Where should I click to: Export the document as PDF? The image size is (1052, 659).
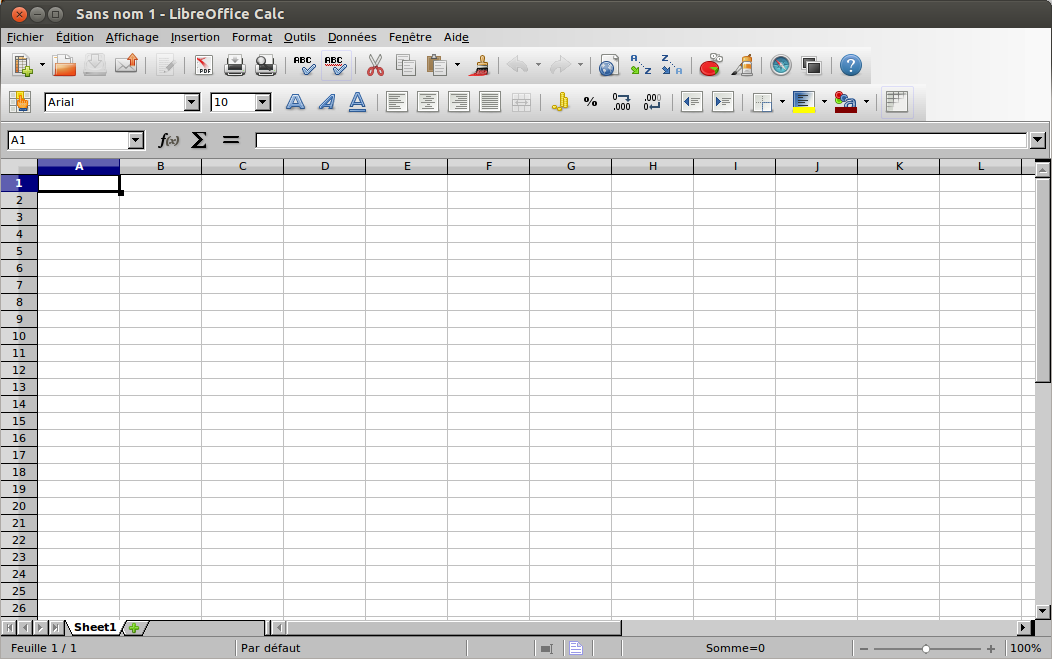204,65
